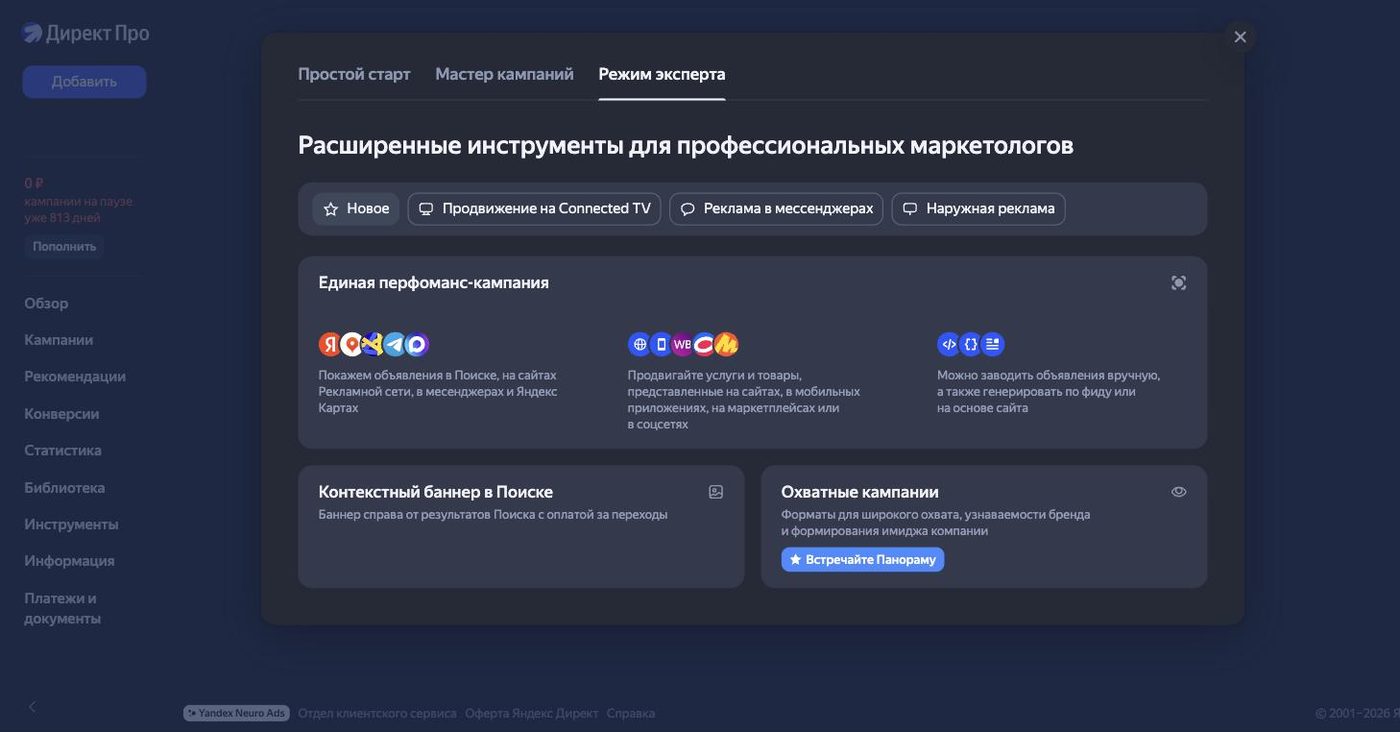Screen dimensions: 1400x732
Task: Click the eye icon on Охватные кампании card
Action: [1179, 492]
